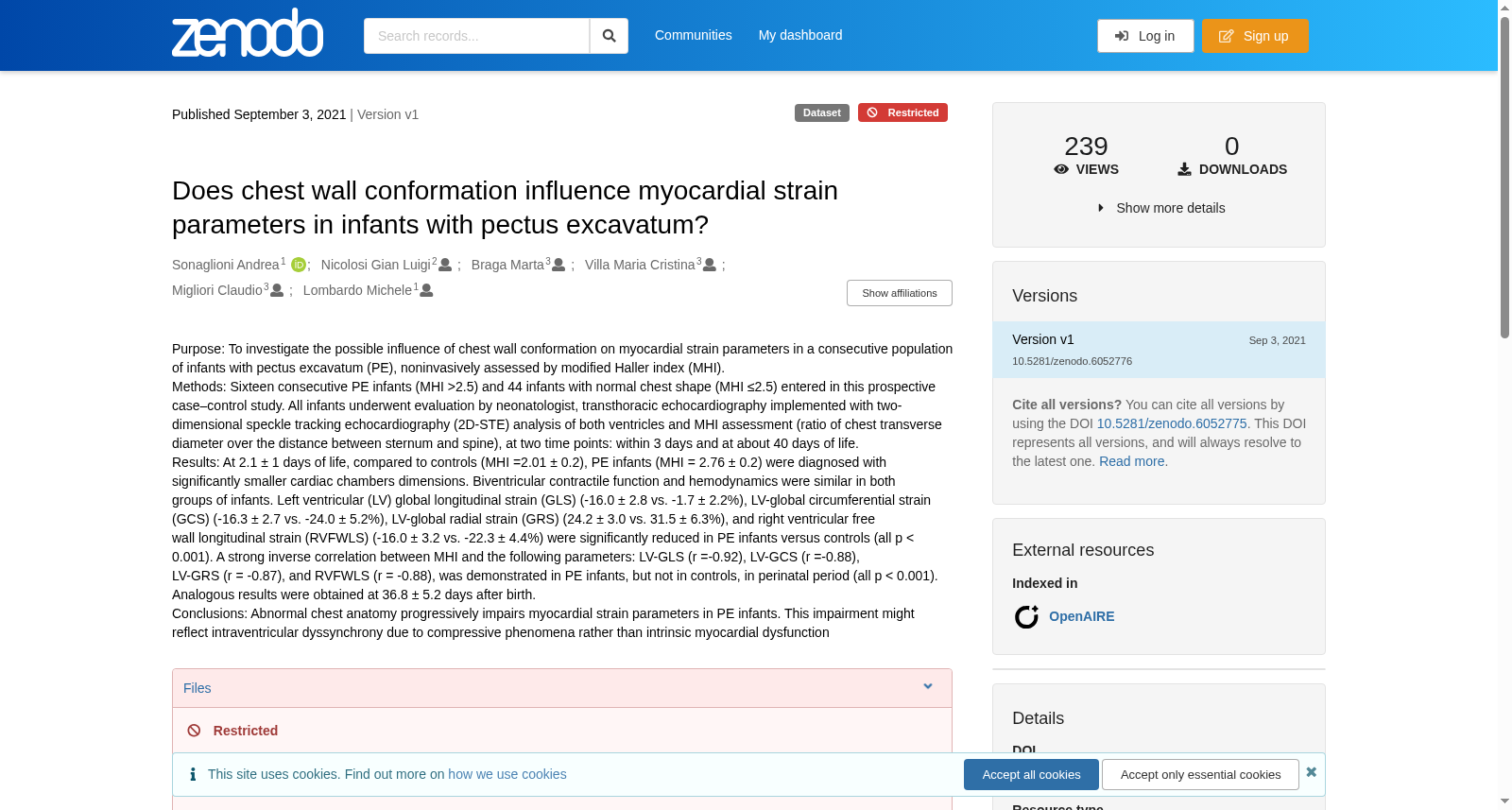Viewport: 1512px width, 810px height.
Task: Click author Nicolosi Gian Luigi name
Action: pyautogui.click(x=376, y=265)
